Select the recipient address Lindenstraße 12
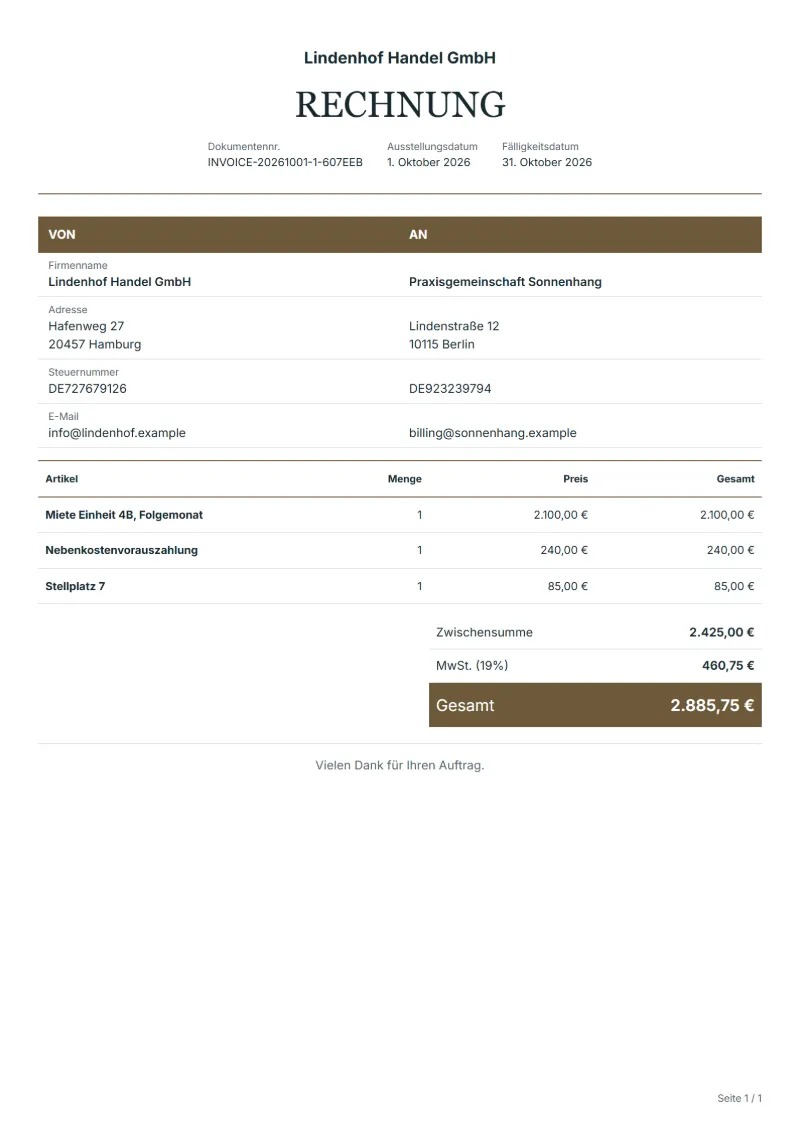The width and height of the screenshot is (800, 1131). click(x=454, y=326)
